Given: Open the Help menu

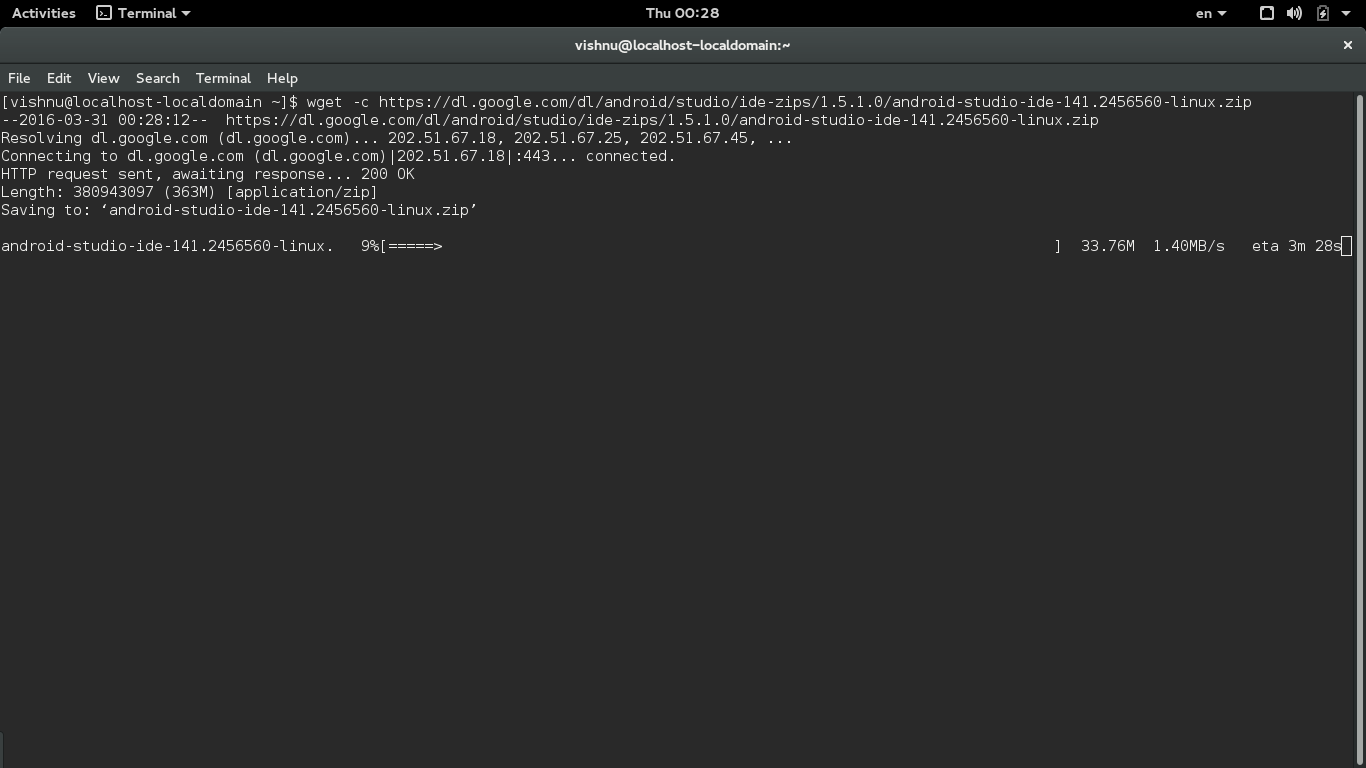Looking at the screenshot, I should (x=282, y=78).
